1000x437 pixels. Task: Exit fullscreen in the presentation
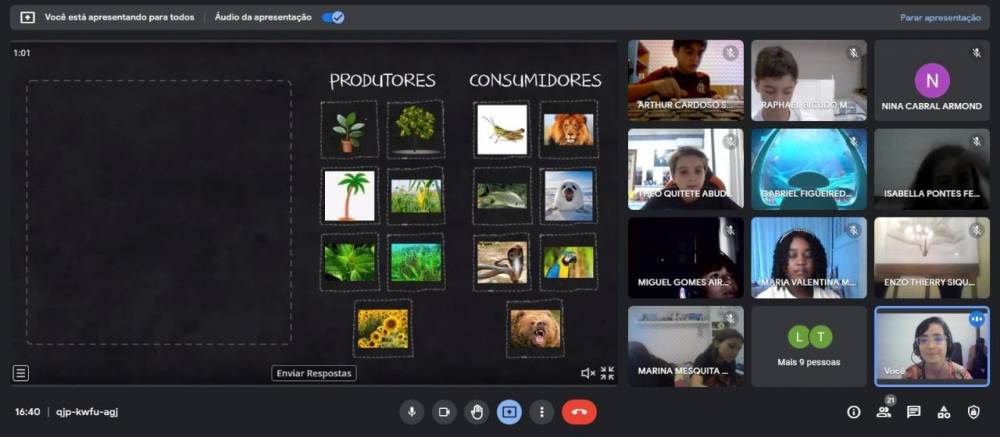point(607,373)
